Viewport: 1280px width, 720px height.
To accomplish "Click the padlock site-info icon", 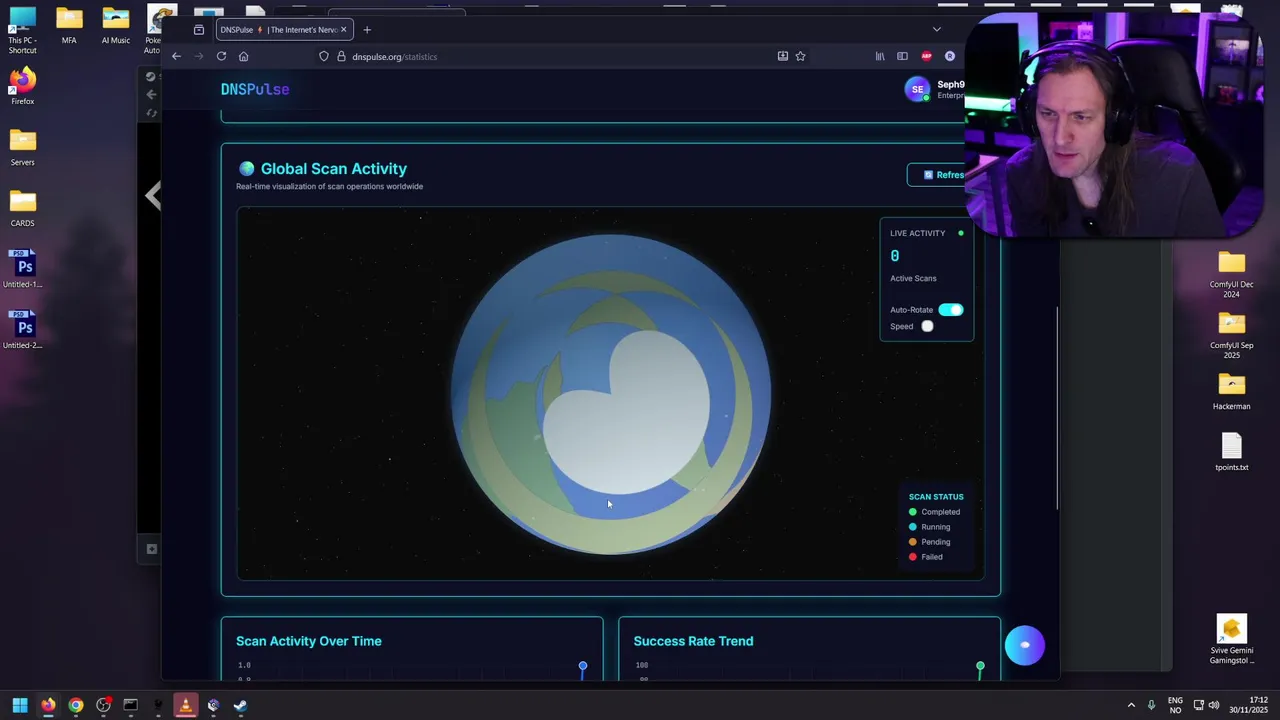I will [341, 56].
